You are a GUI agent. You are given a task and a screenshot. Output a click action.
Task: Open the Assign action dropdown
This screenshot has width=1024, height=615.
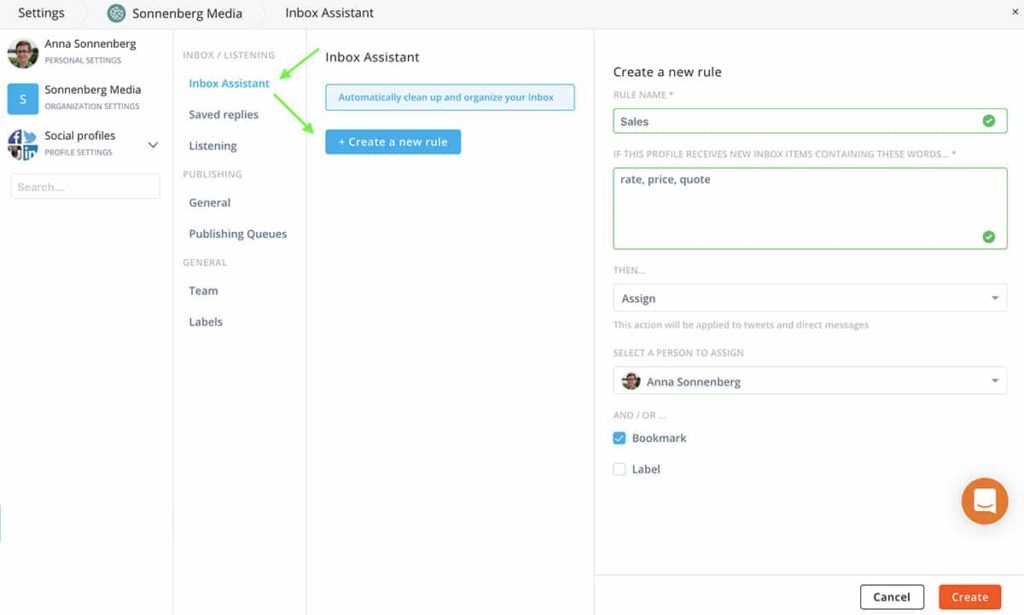809,298
